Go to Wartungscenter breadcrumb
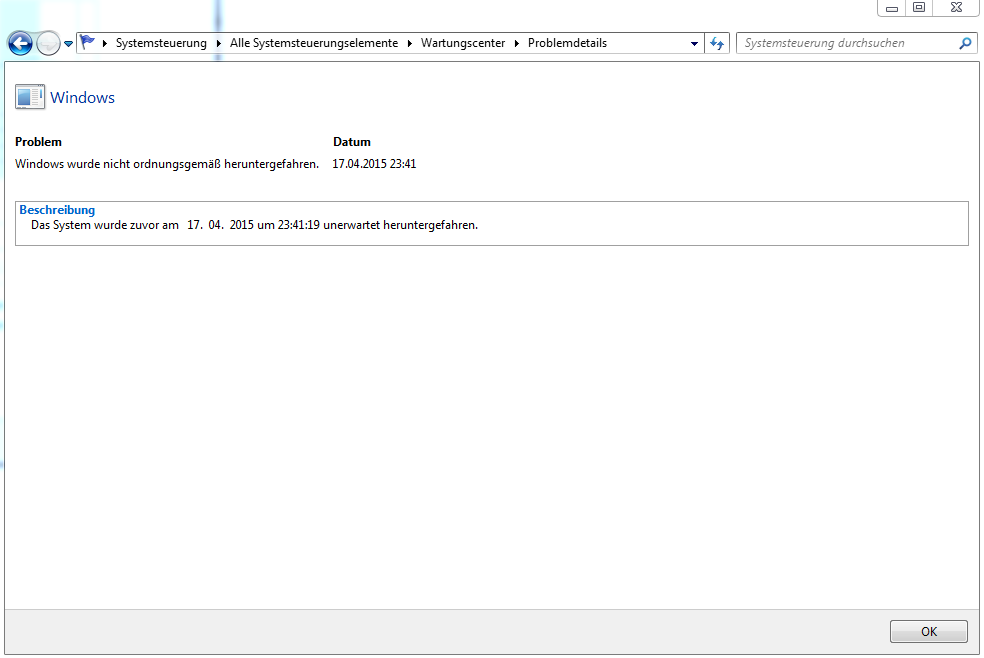 (463, 43)
